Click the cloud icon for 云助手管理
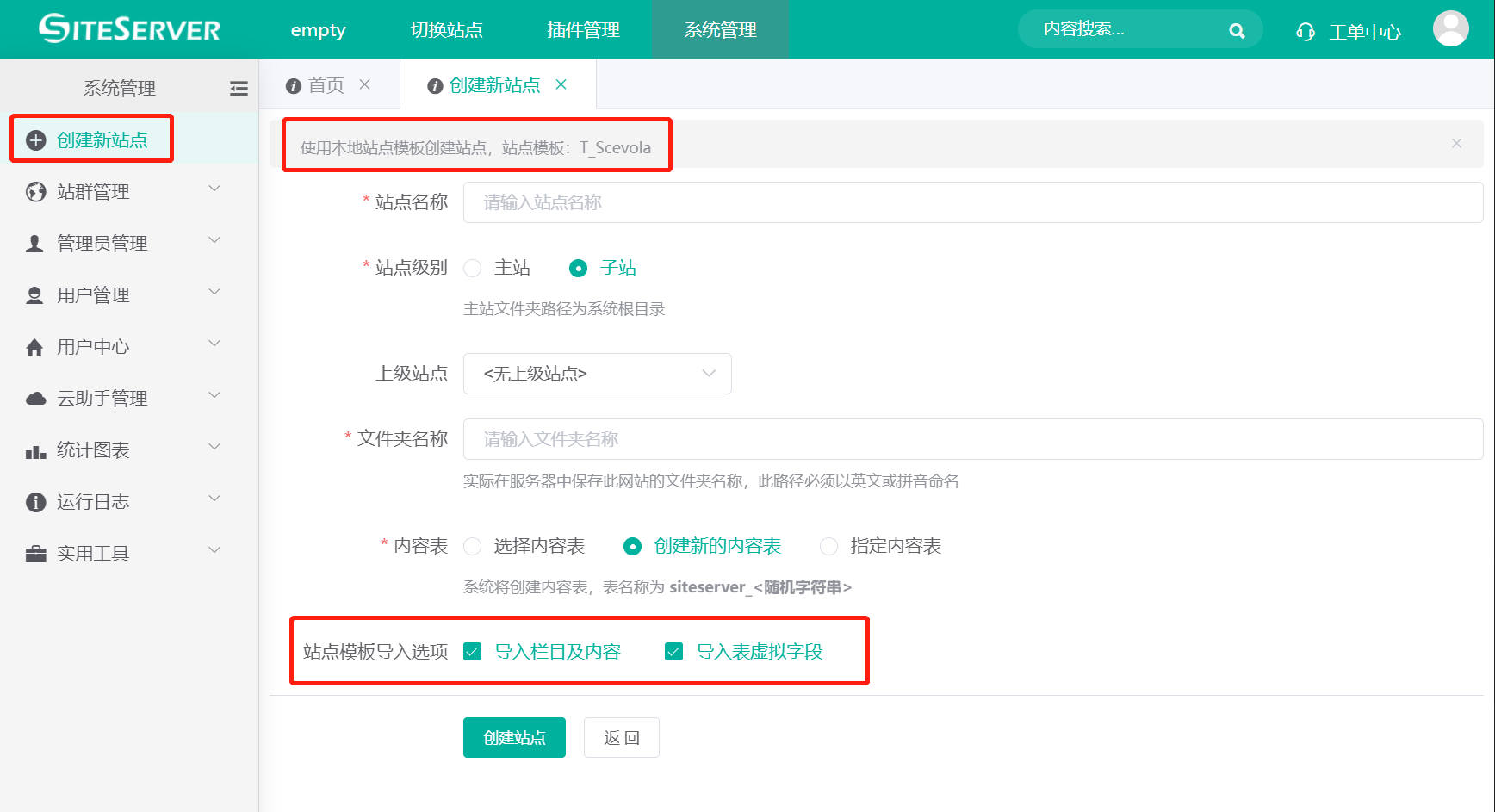Viewport: 1495px width, 812px height. tap(34, 397)
